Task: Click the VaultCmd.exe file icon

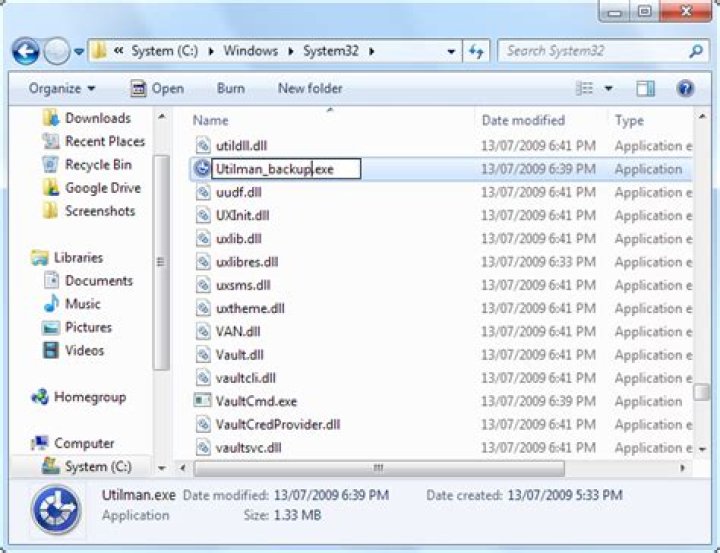Action: coord(202,401)
